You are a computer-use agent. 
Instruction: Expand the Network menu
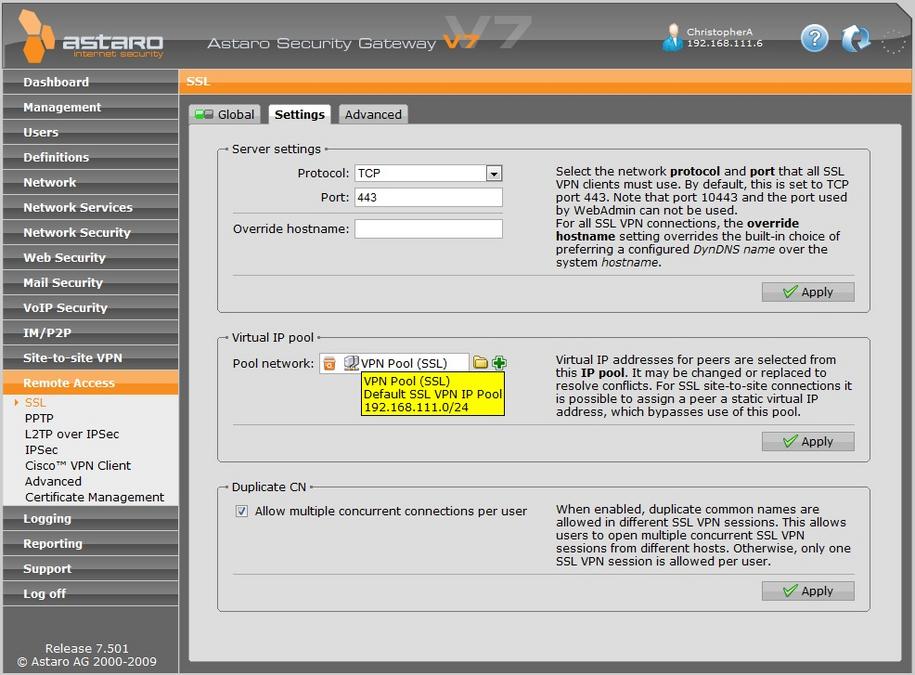click(x=91, y=183)
